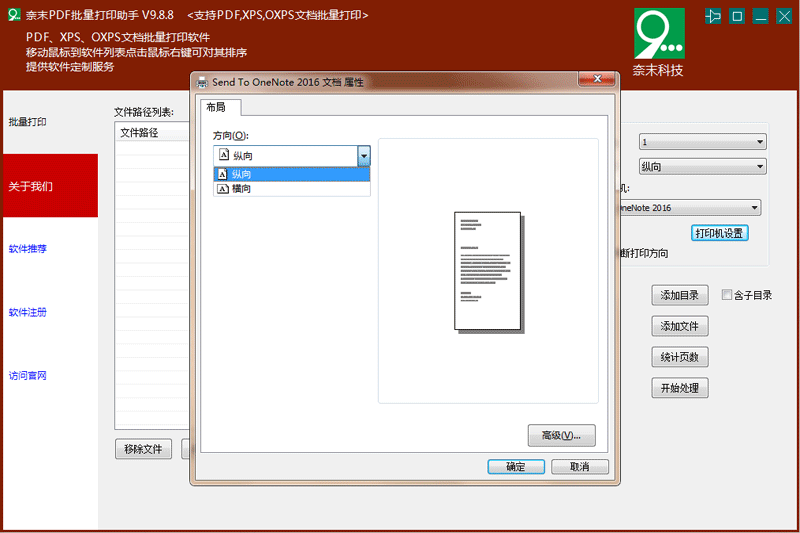Image resolution: width=800 pixels, height=533 pixels.
Task: Open the printer dropdown showing OneNote 2016
Action: pos(690,208)
